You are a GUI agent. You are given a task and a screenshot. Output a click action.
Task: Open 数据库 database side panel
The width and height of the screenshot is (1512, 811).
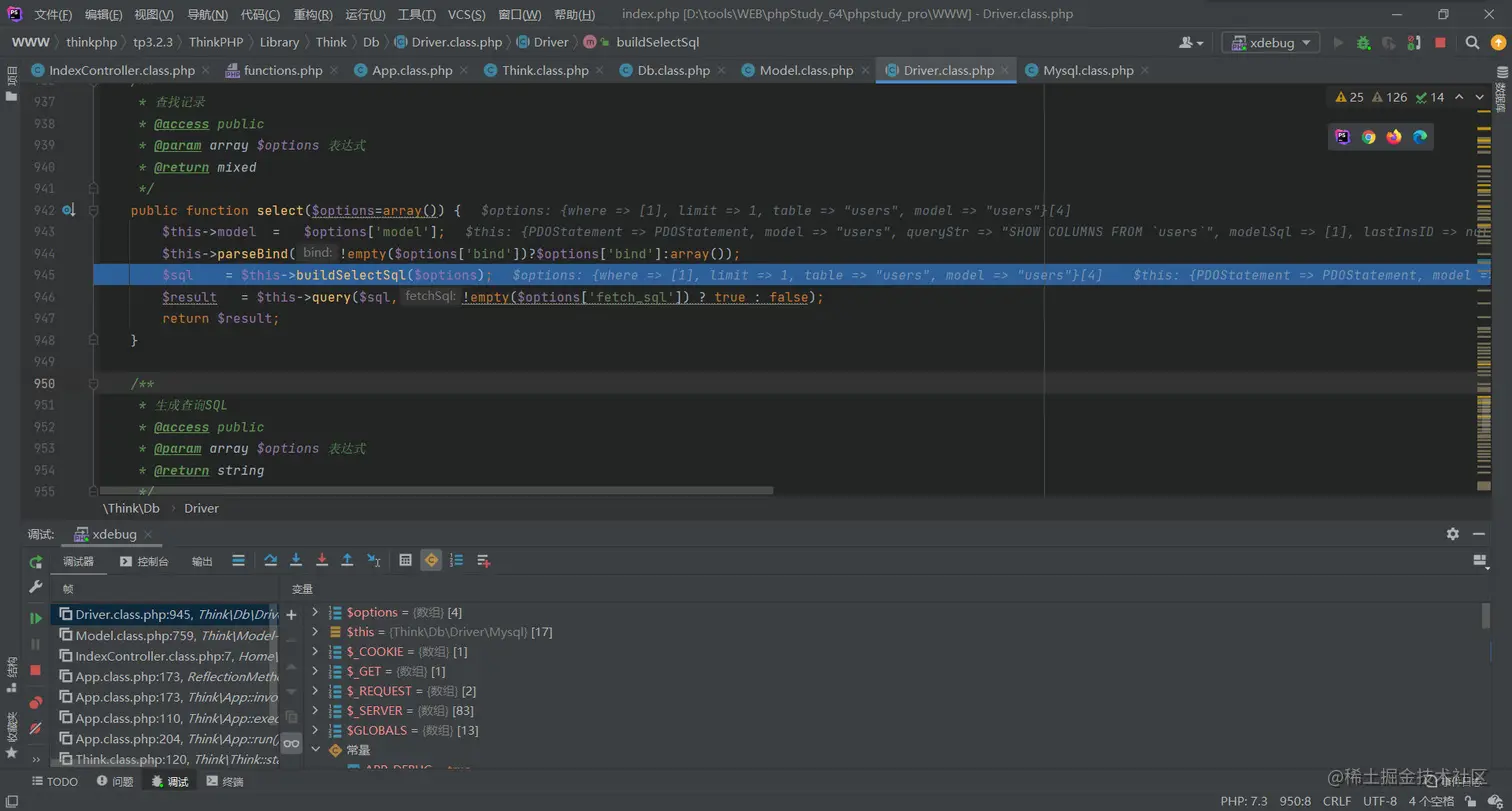coord(1500,92)
